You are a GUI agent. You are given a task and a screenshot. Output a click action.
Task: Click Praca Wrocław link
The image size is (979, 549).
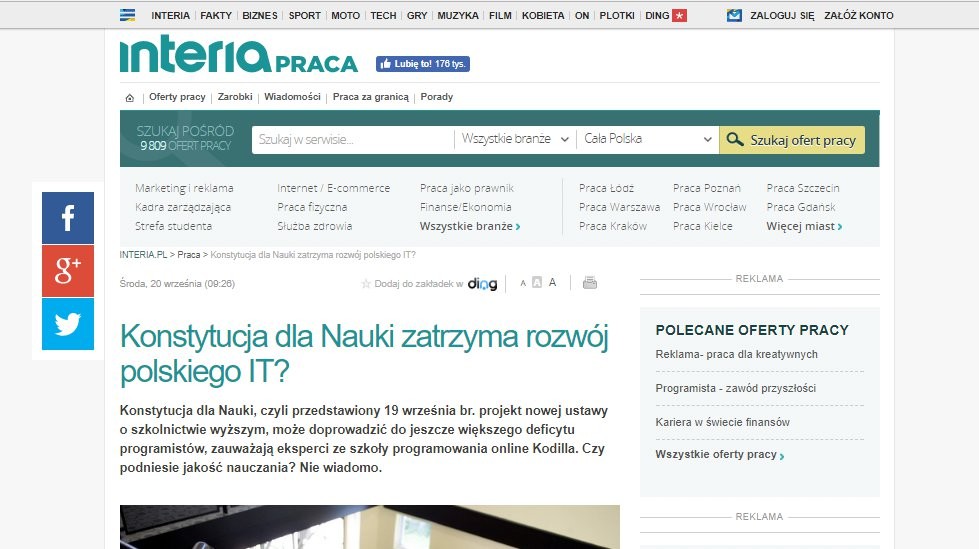(710, 207)
